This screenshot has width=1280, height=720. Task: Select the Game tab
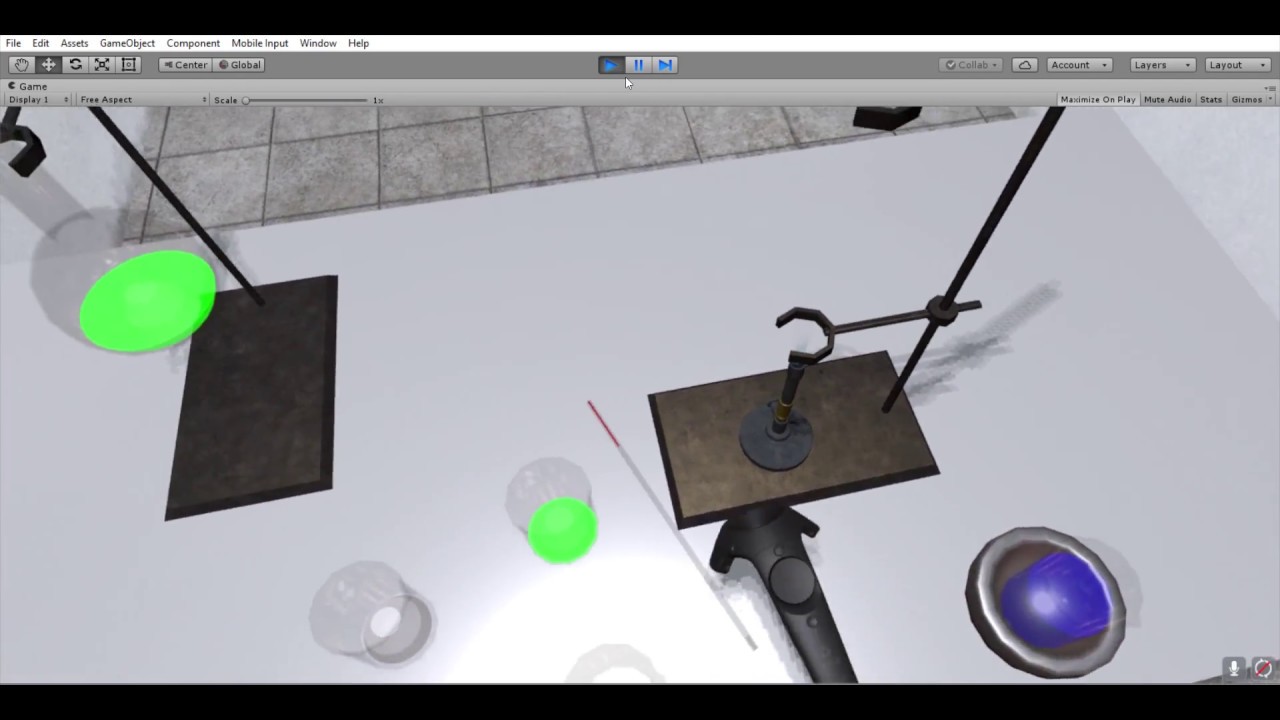point(28,86)
